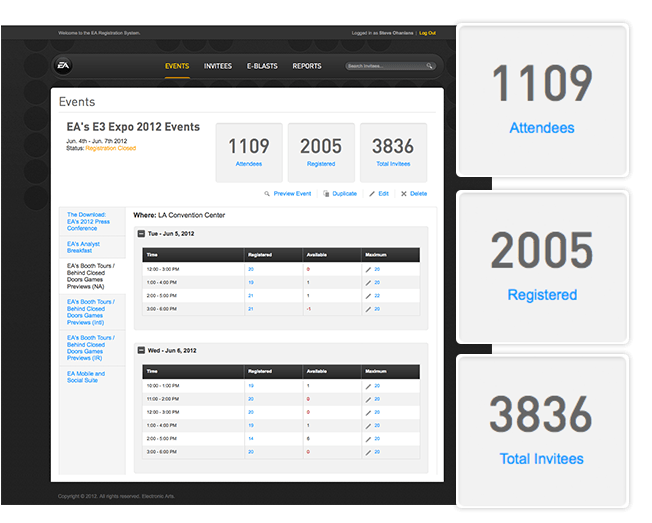Open The Download: EA's 2012 Press Conference
652x523 pixels.
point(88,222)
